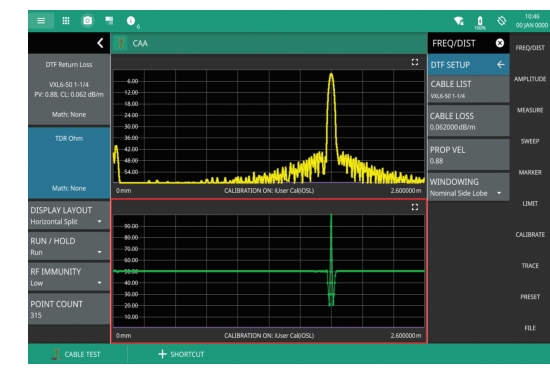Edit the PROP VEL value
This screenshot has width=550, height=379.
(x=469, y=154)
